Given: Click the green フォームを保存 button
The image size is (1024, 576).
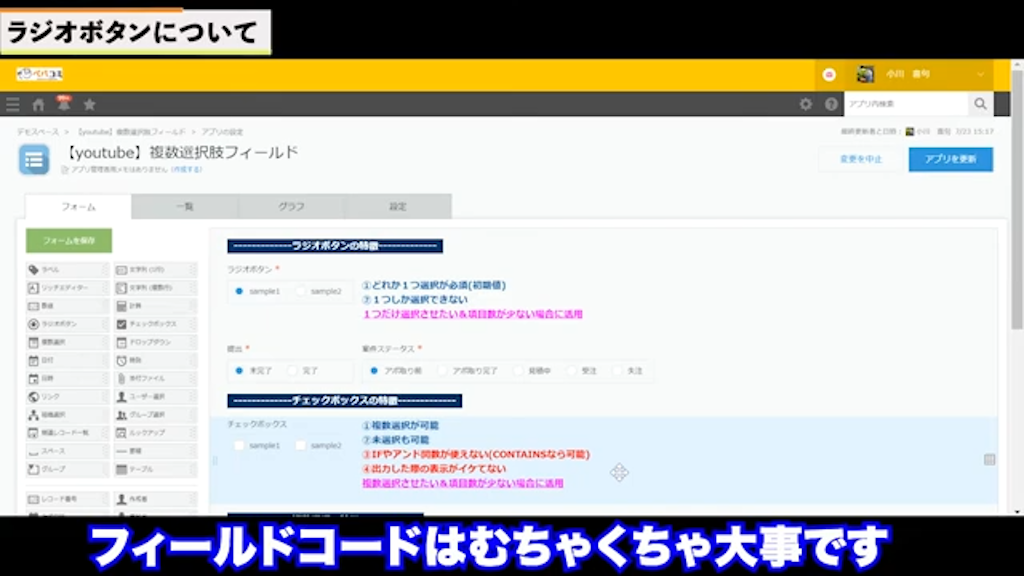Looking at the screenshot, I should [68, 241].
